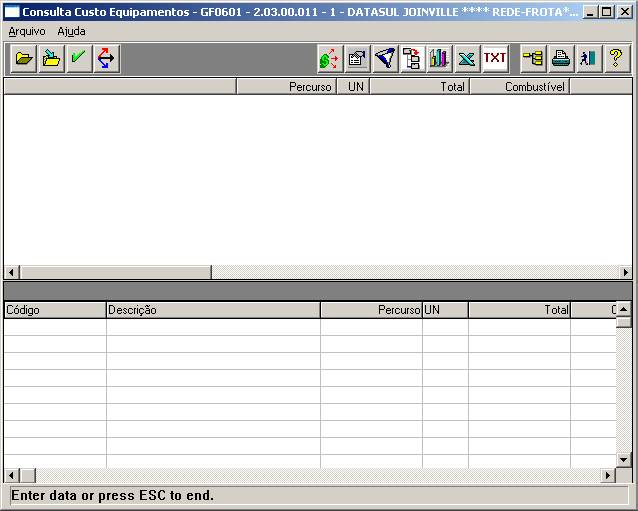Open the properties document icon
The height and width of the screenshot is (511, 638).
[x=357, y=59]
